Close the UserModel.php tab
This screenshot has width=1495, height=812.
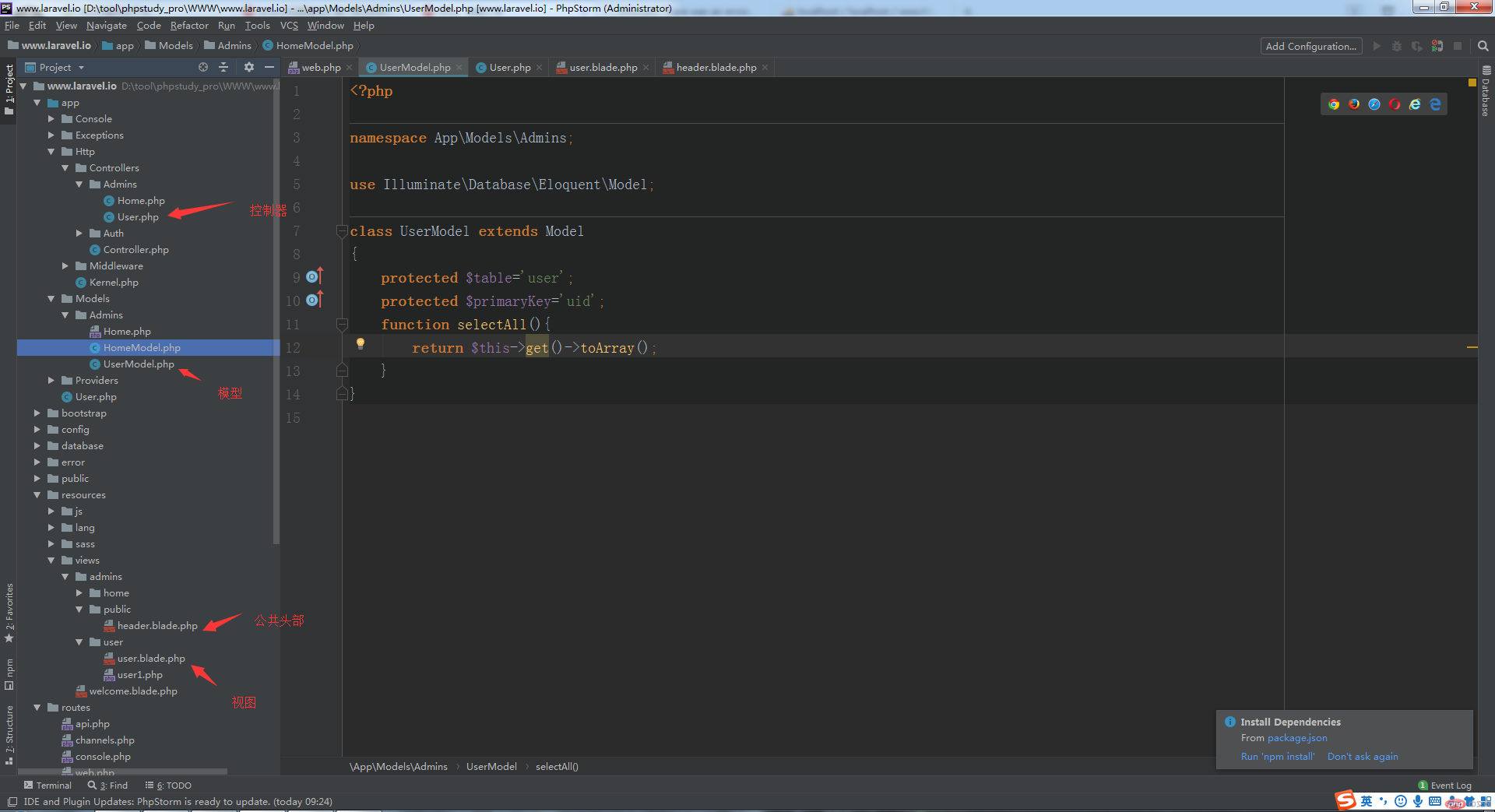coord(459,68)
